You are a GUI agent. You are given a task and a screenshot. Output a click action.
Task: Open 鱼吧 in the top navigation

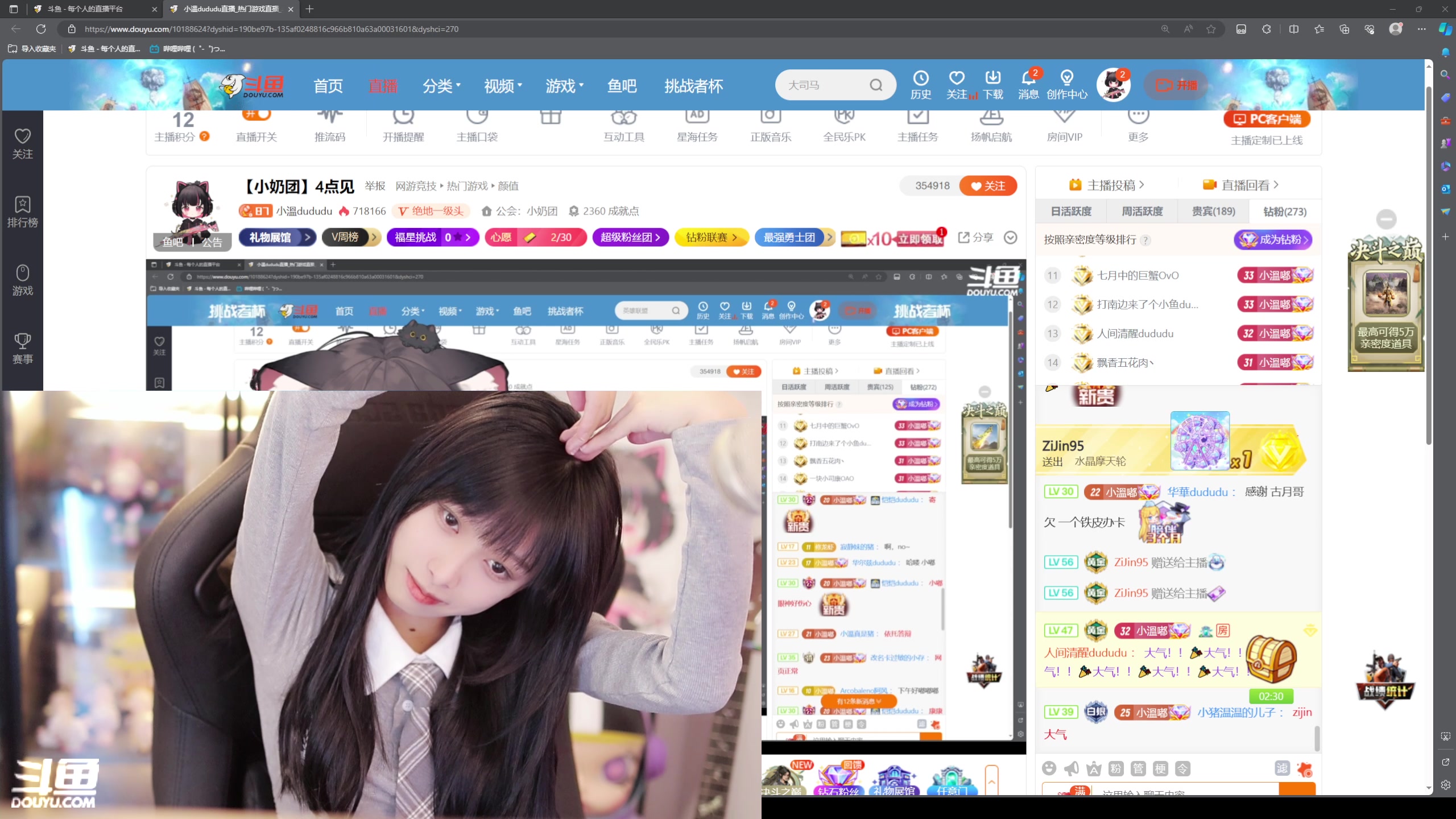(622, 86)
